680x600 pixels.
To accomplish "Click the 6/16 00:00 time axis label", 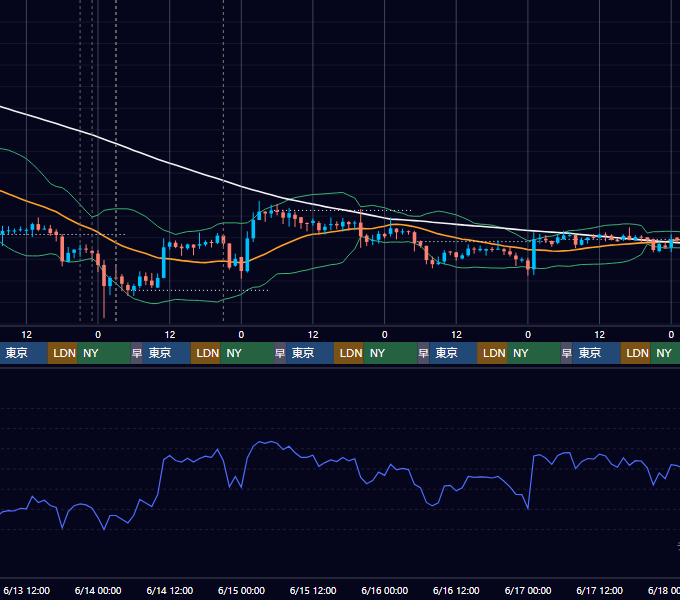I will point(384,590).
